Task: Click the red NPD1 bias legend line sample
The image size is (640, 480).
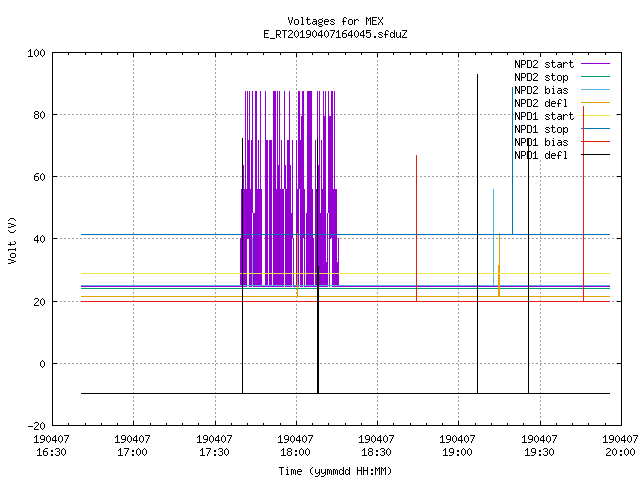Action: [596, 142]
